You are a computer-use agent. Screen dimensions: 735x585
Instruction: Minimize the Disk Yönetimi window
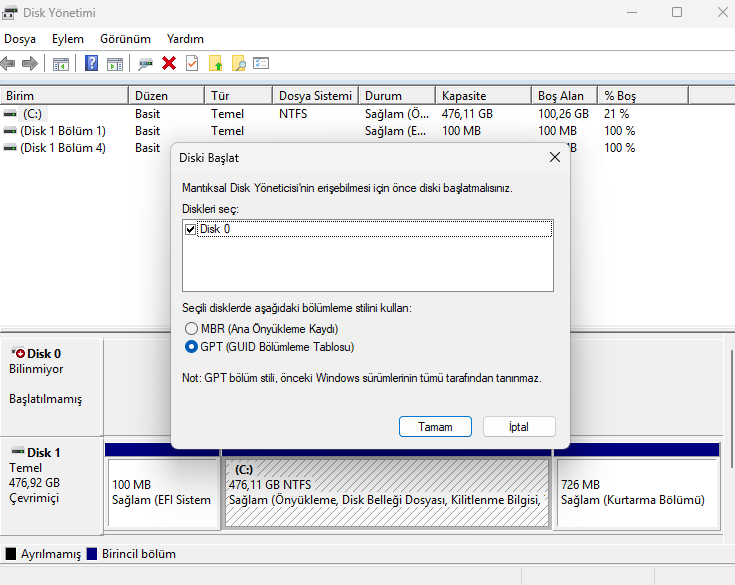pos(632,12)
